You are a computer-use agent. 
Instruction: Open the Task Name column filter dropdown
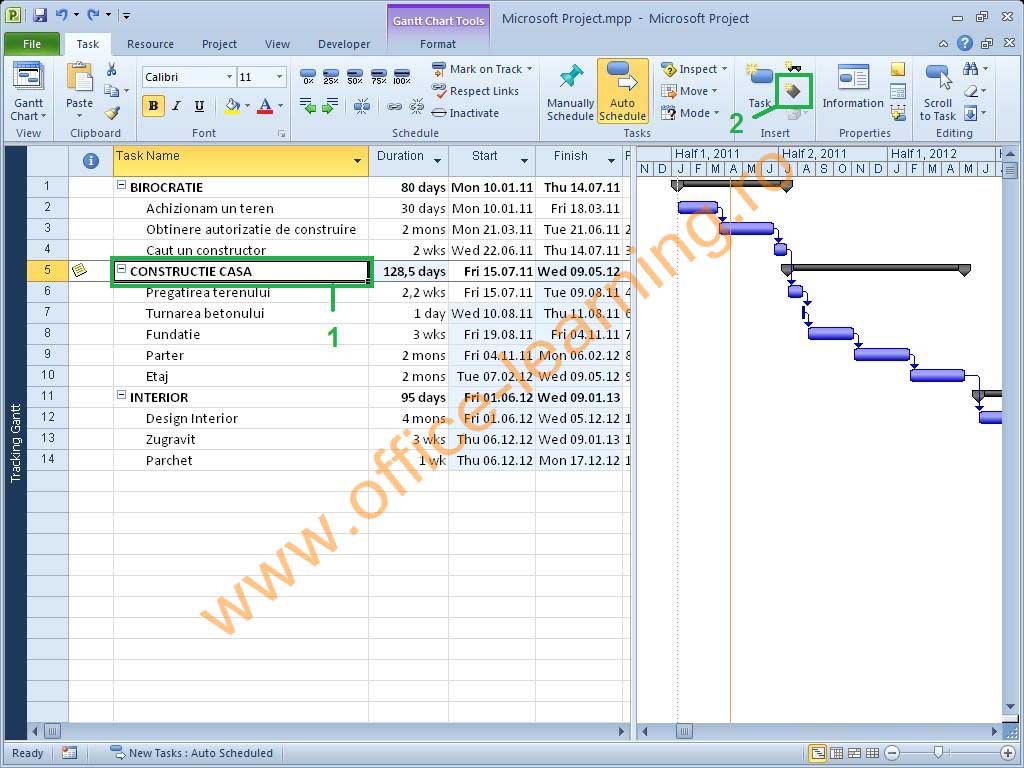coord(357,161)
